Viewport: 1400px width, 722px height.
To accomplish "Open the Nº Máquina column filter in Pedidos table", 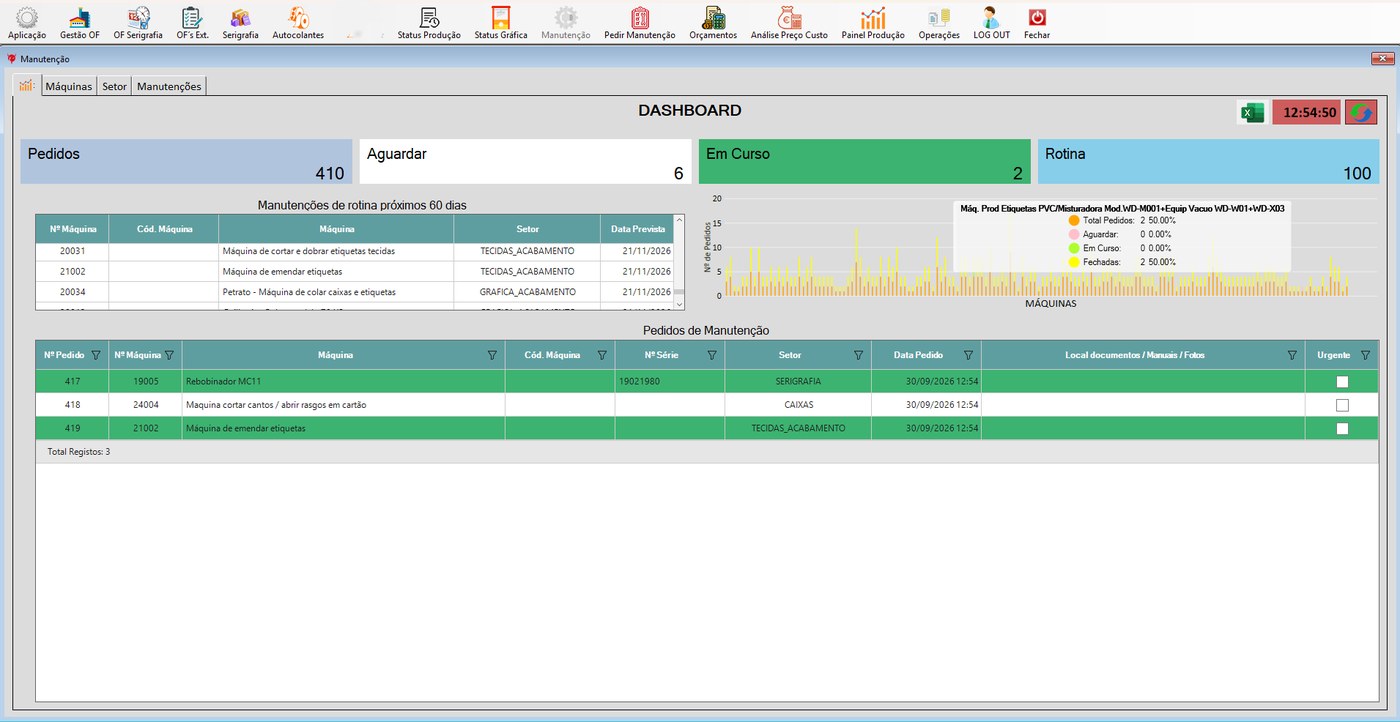I will pos(169,355).
